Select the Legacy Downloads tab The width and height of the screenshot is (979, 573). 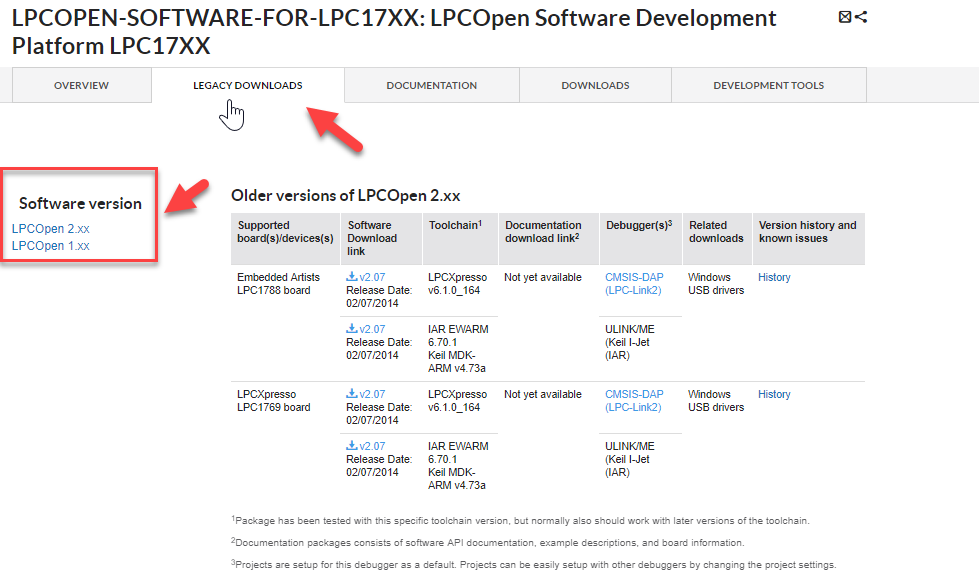[x=248, y=85]
